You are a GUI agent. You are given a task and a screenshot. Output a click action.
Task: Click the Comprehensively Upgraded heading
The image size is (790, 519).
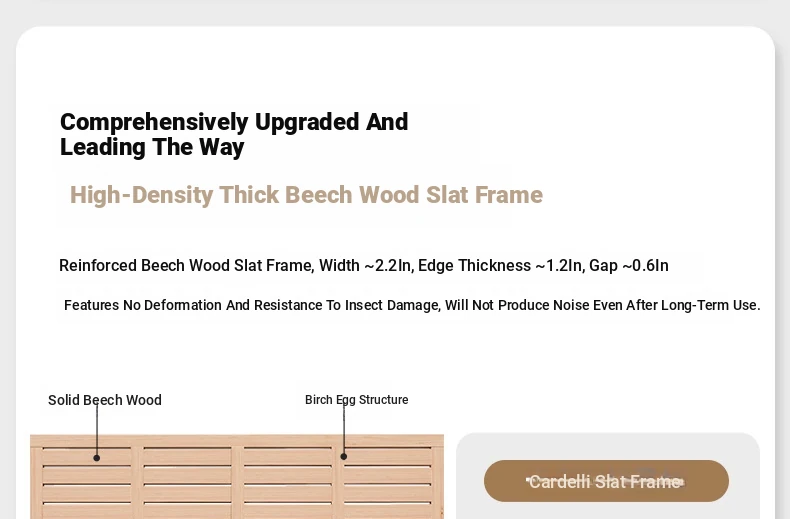pyautogui.click(x=234, y=134)
